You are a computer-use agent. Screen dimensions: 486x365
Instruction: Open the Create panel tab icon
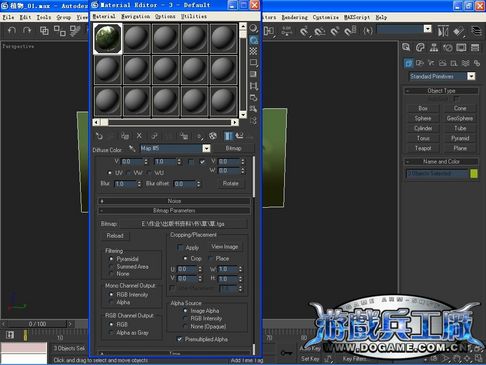point(406,47)
